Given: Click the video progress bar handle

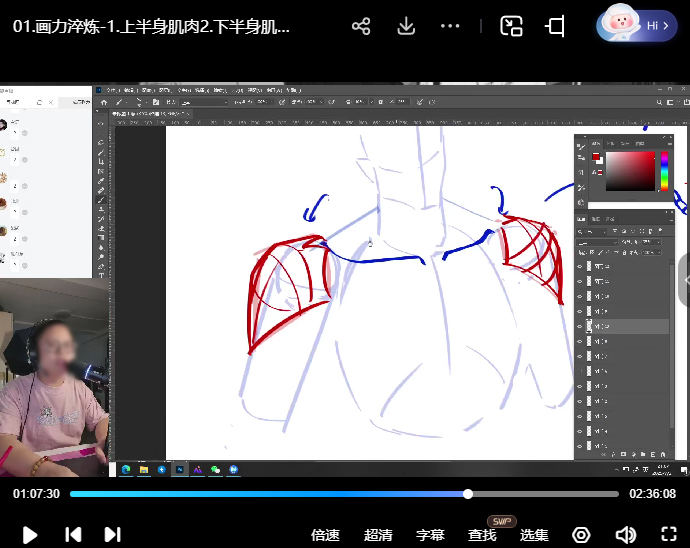Looking at the screenshot, I should 468,494.
